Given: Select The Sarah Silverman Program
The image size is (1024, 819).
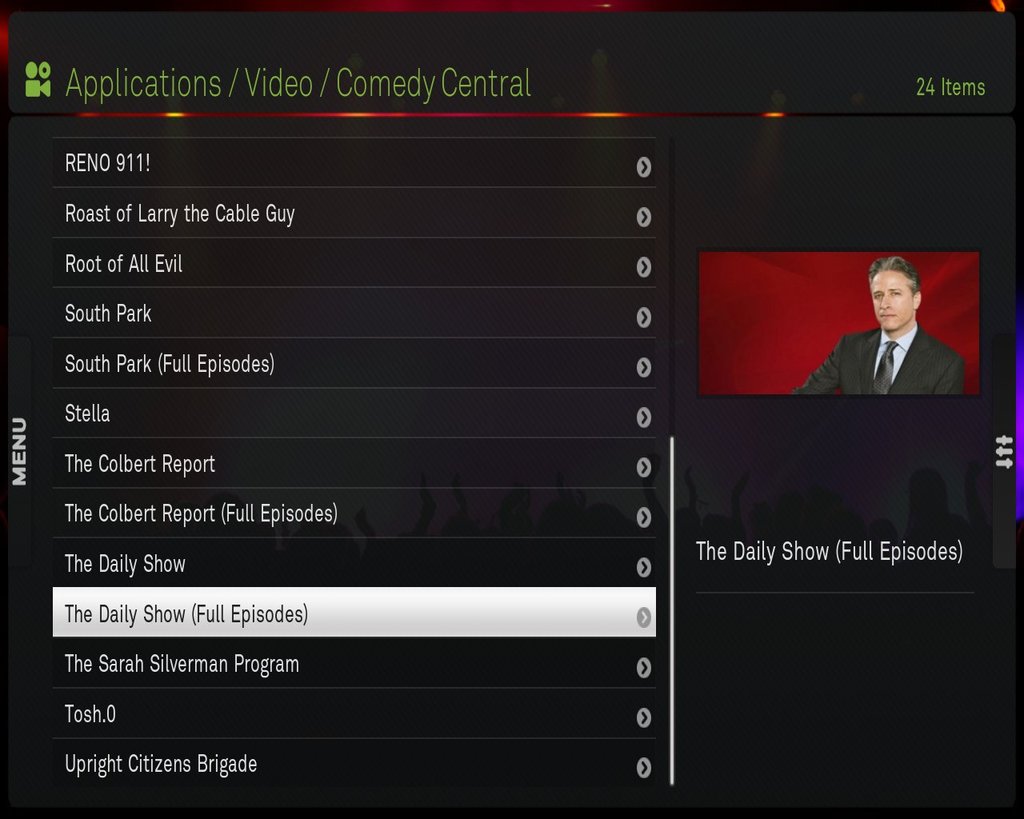Looking at the screenshot, I should coord(354,664).
